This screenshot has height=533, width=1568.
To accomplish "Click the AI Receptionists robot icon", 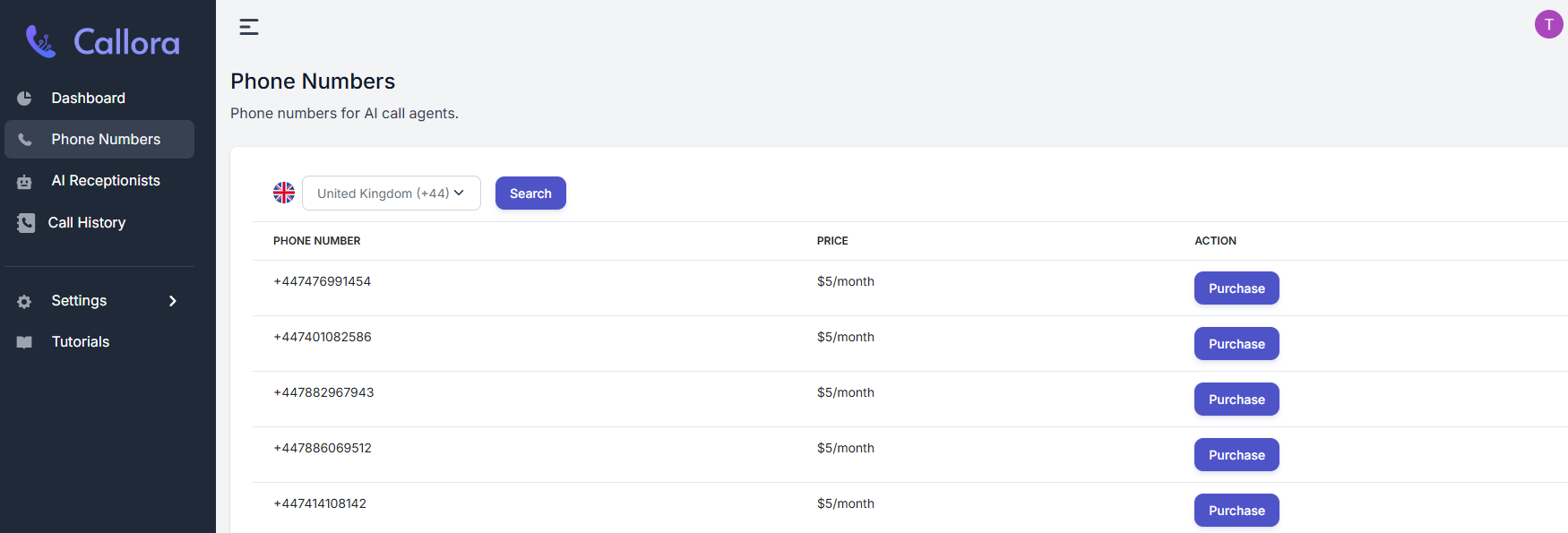I will pos(24,182).
